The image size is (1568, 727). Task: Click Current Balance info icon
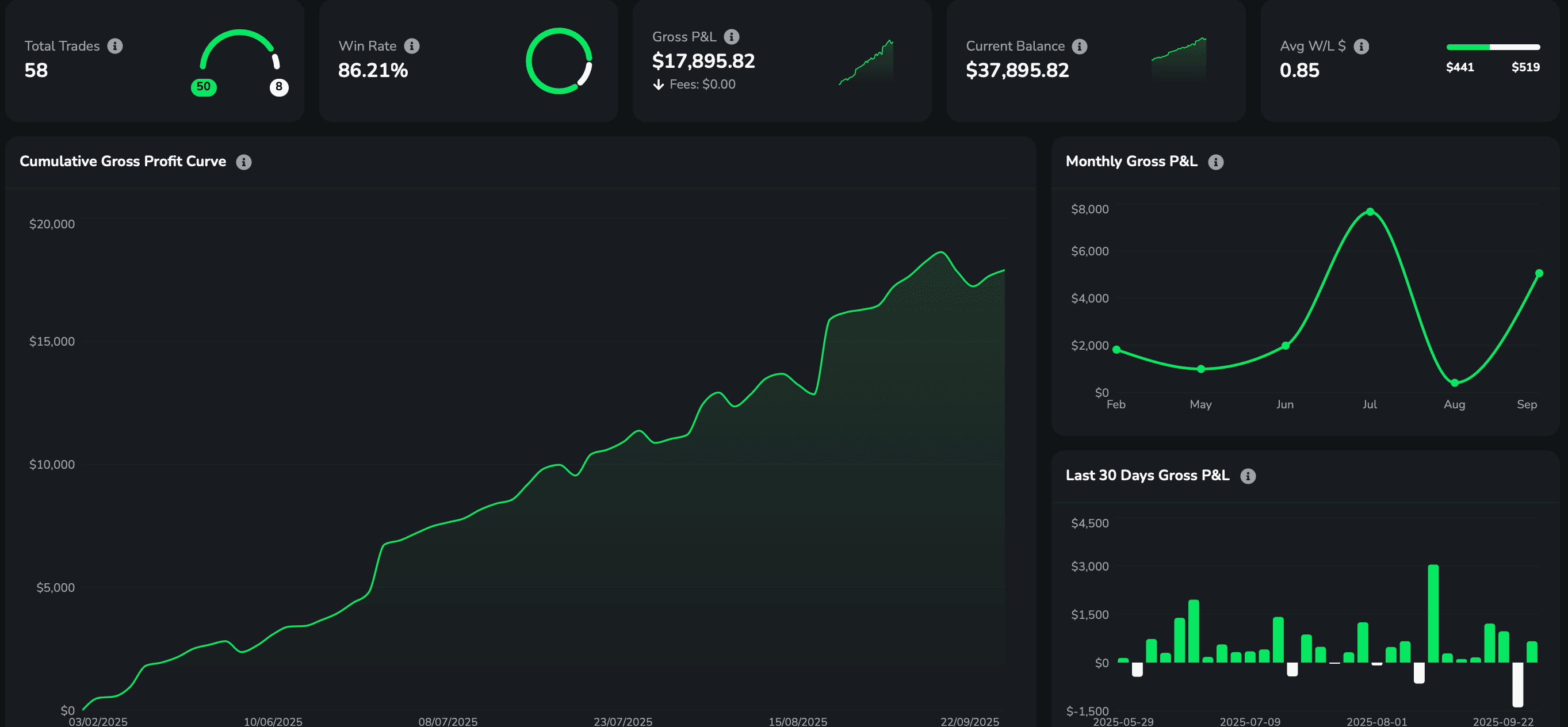tap(1080, 46)
